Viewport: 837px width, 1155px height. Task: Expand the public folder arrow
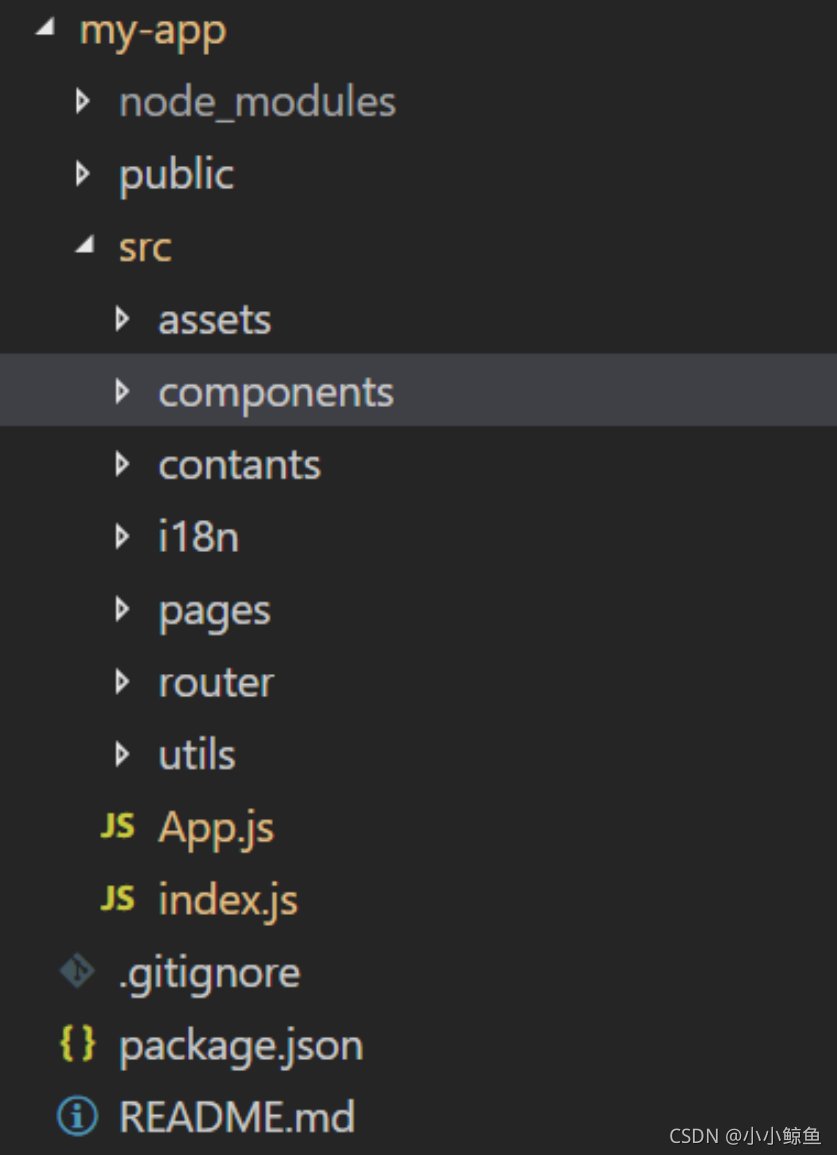pos(83,174)
